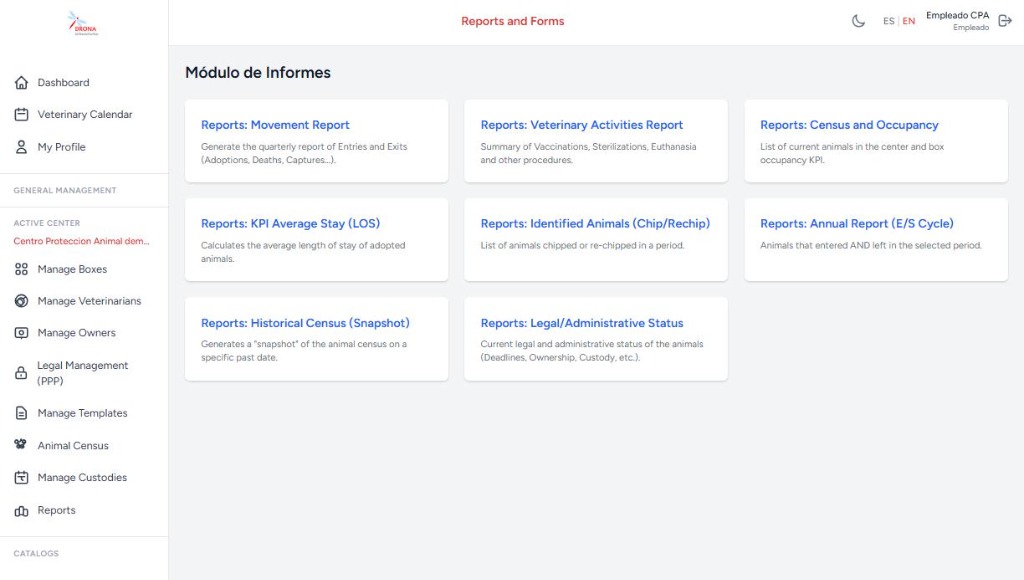Open Manage Custodies section

coord(84,477)
